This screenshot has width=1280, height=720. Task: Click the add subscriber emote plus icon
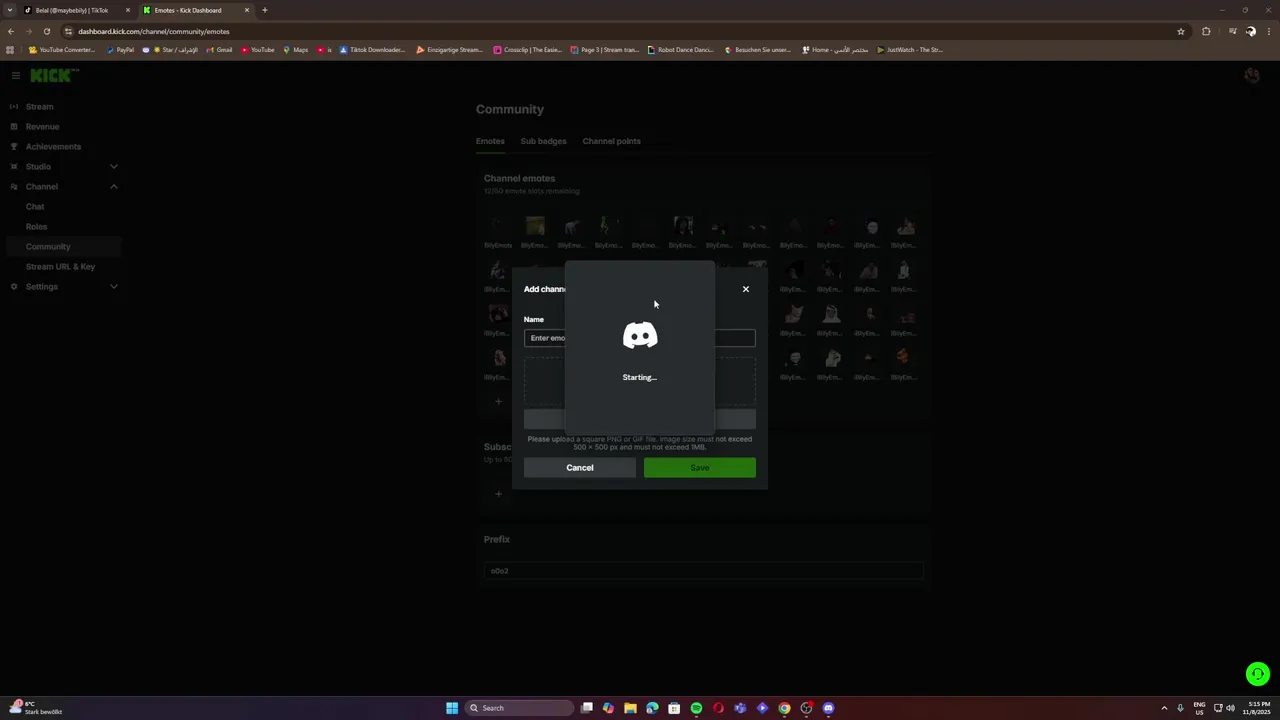498,494
